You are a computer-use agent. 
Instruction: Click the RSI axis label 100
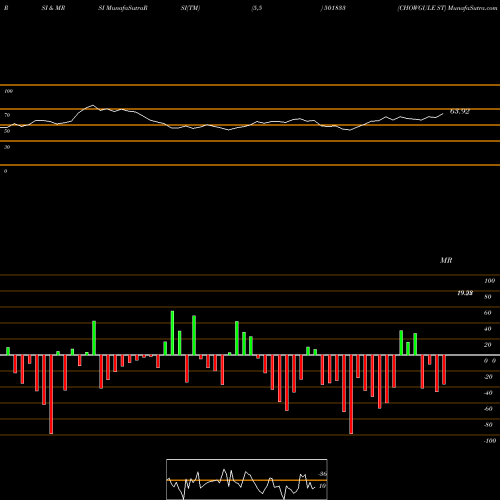point(8,91)
